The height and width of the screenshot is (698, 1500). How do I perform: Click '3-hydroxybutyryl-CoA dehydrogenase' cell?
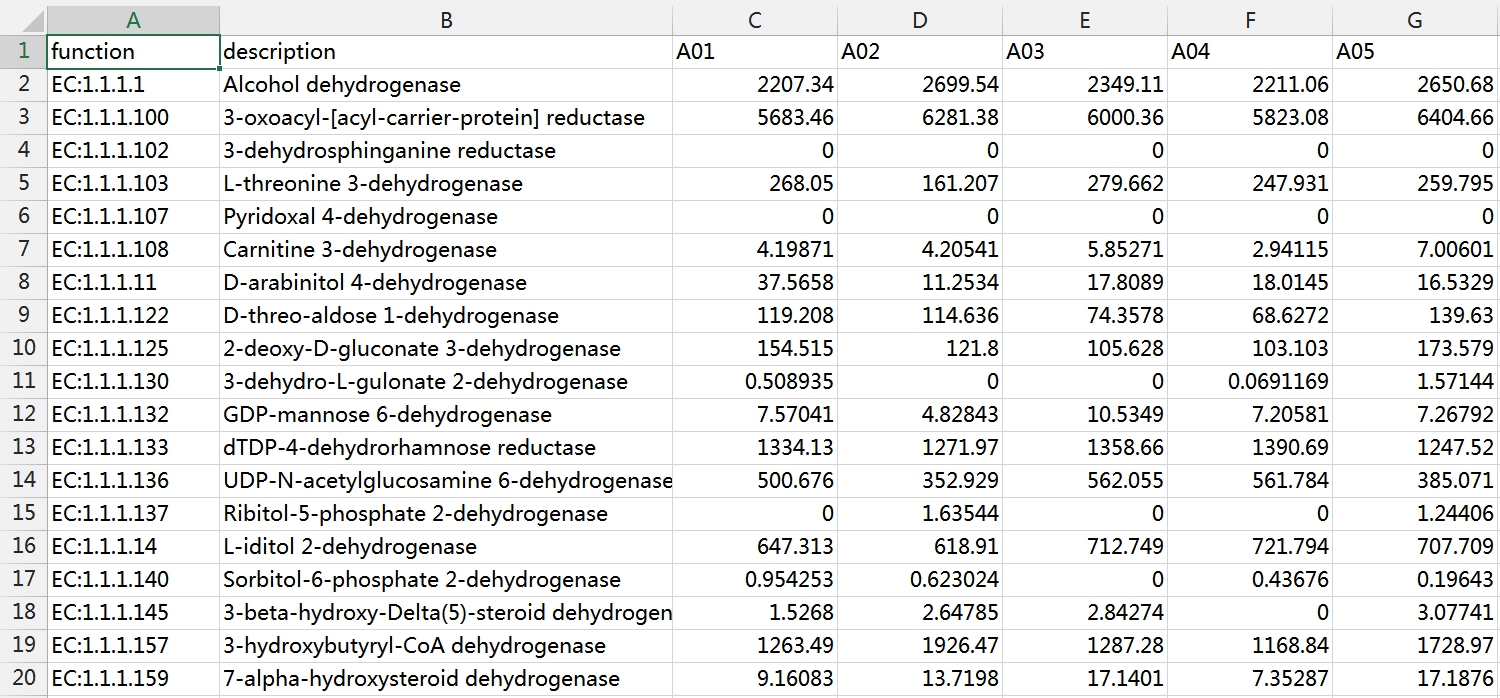coord(446,646)
